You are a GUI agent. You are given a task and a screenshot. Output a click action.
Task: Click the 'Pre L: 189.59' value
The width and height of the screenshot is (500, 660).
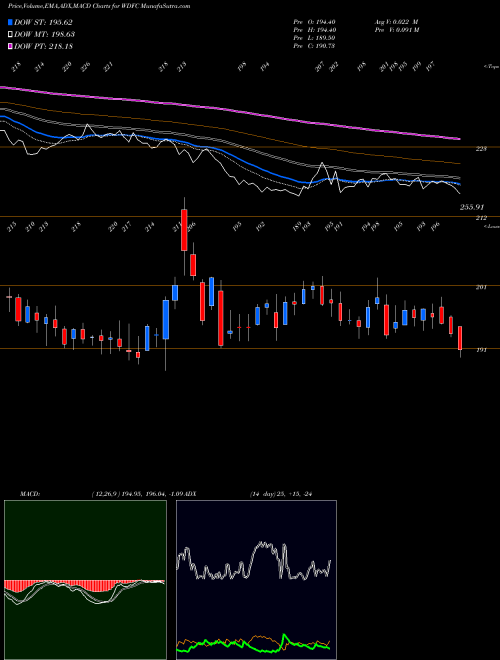[x=314, y=38]
